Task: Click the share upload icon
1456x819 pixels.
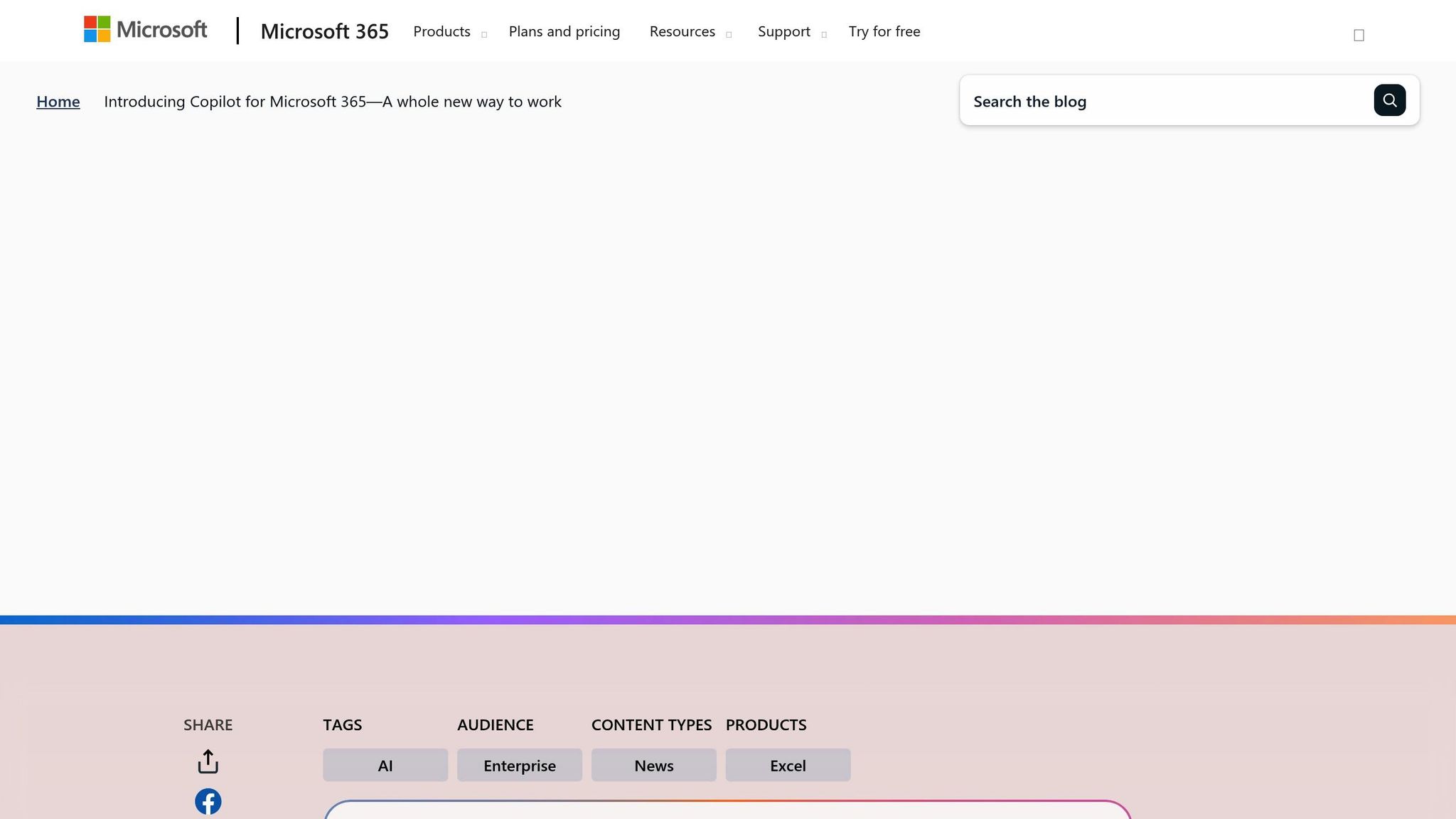Action: (x=208, y=761)
